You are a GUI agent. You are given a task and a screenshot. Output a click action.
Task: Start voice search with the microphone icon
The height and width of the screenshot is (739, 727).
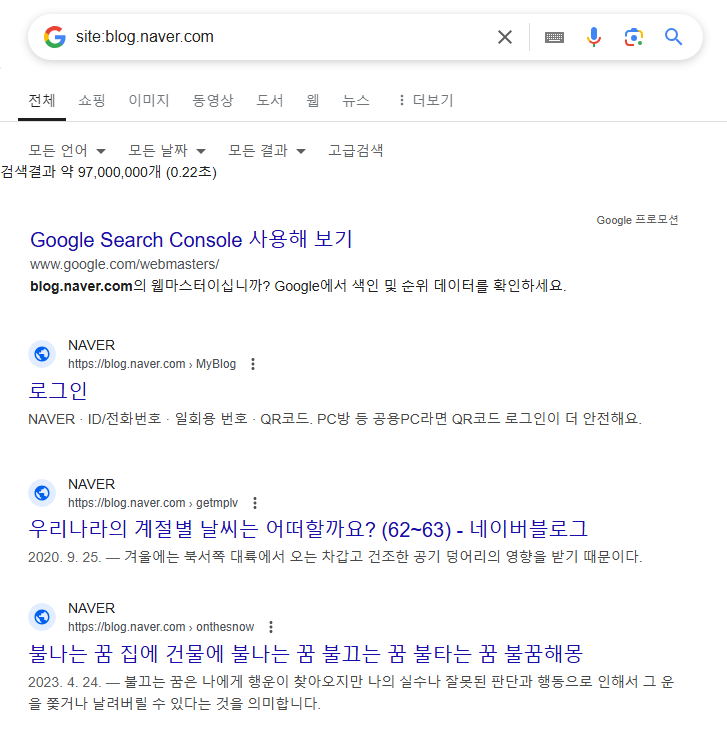coord(594,37)
